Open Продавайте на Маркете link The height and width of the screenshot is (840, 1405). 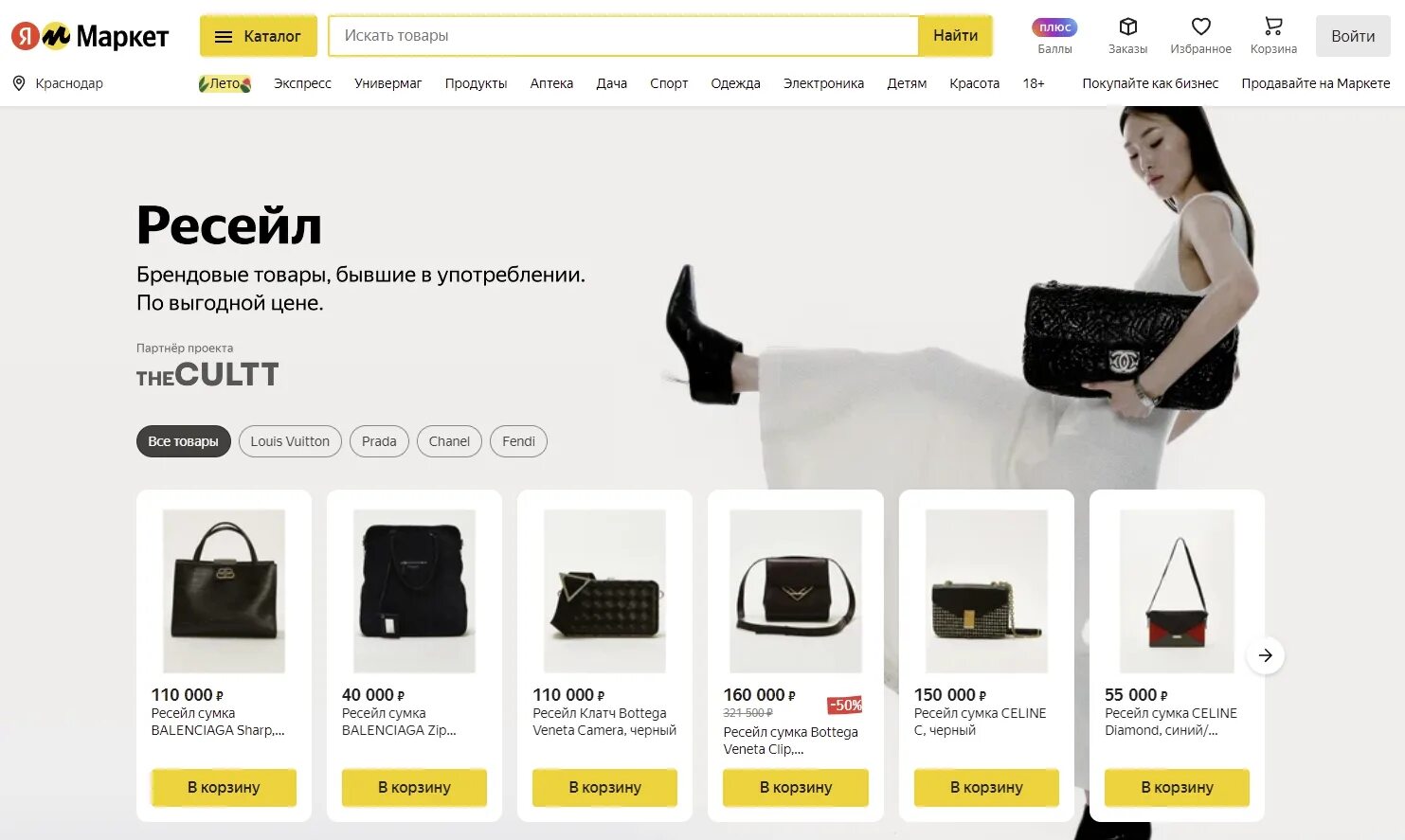(1316, 83)
